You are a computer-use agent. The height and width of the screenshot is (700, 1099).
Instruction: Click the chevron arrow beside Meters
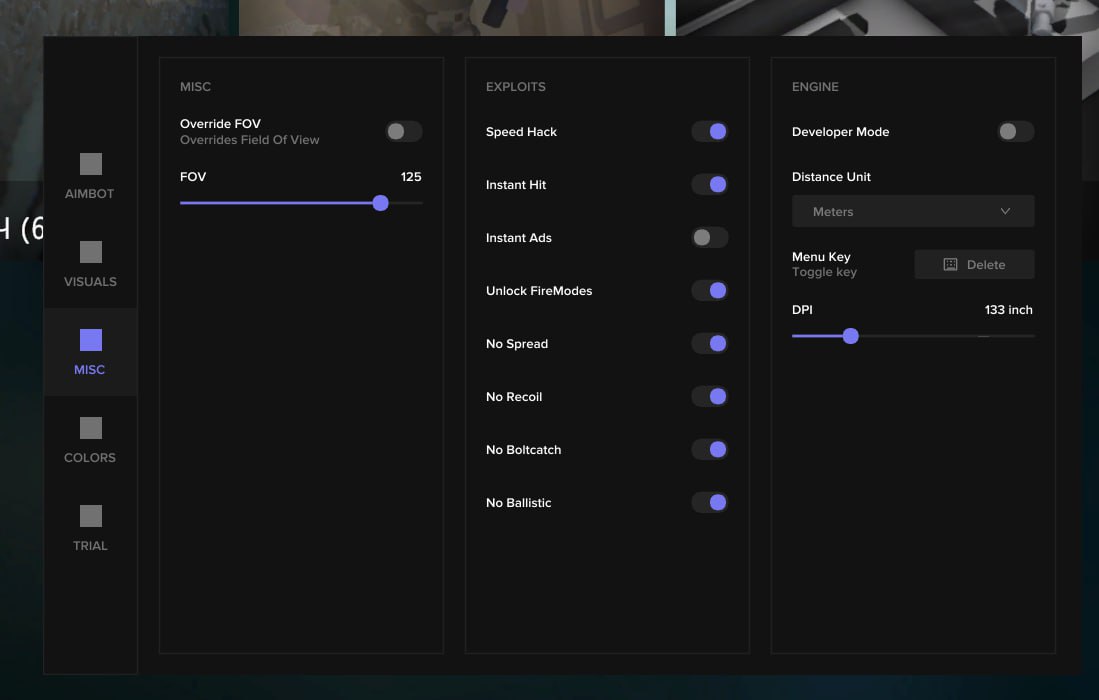[1005, 212]
